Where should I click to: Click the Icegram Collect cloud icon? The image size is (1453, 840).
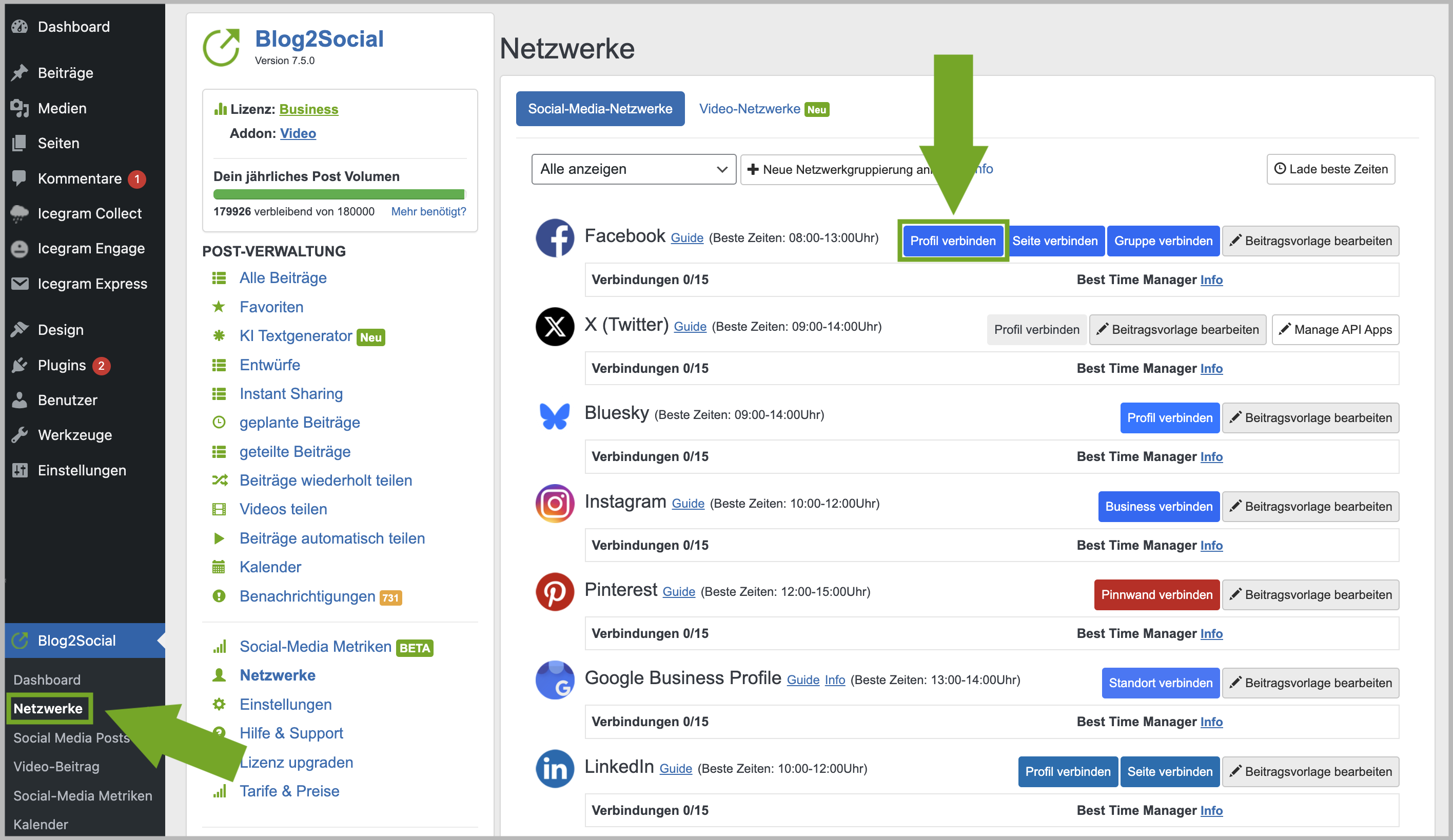tap(19, 213)
